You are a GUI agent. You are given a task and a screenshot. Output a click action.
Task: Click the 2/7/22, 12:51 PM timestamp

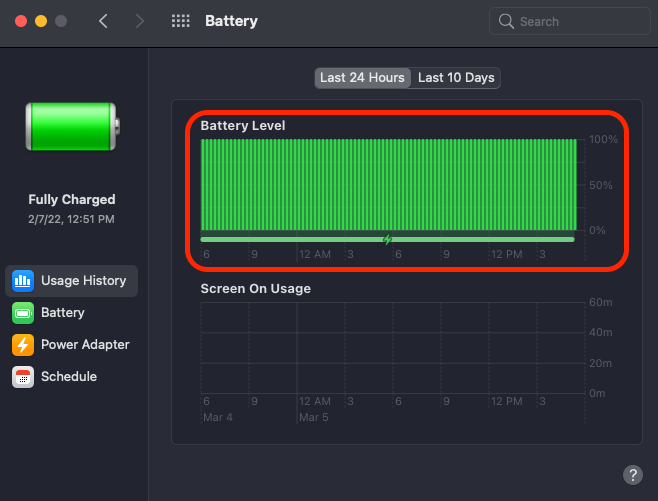click(71, 219)
